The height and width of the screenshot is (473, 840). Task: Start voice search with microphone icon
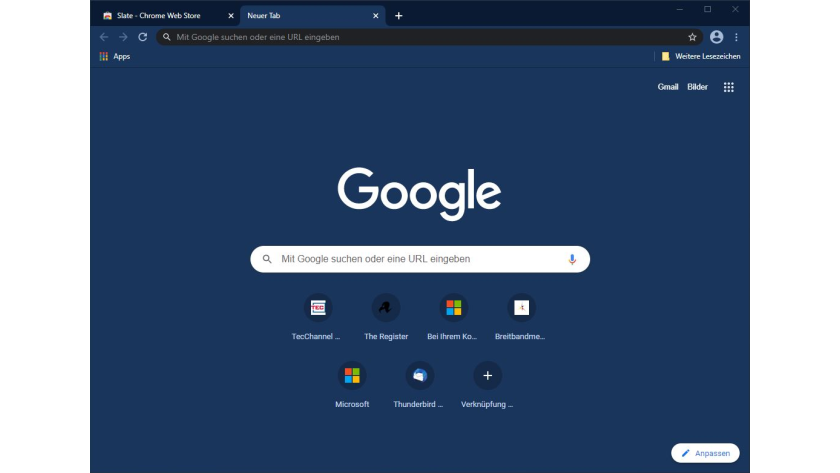click(x=572, y=259)
